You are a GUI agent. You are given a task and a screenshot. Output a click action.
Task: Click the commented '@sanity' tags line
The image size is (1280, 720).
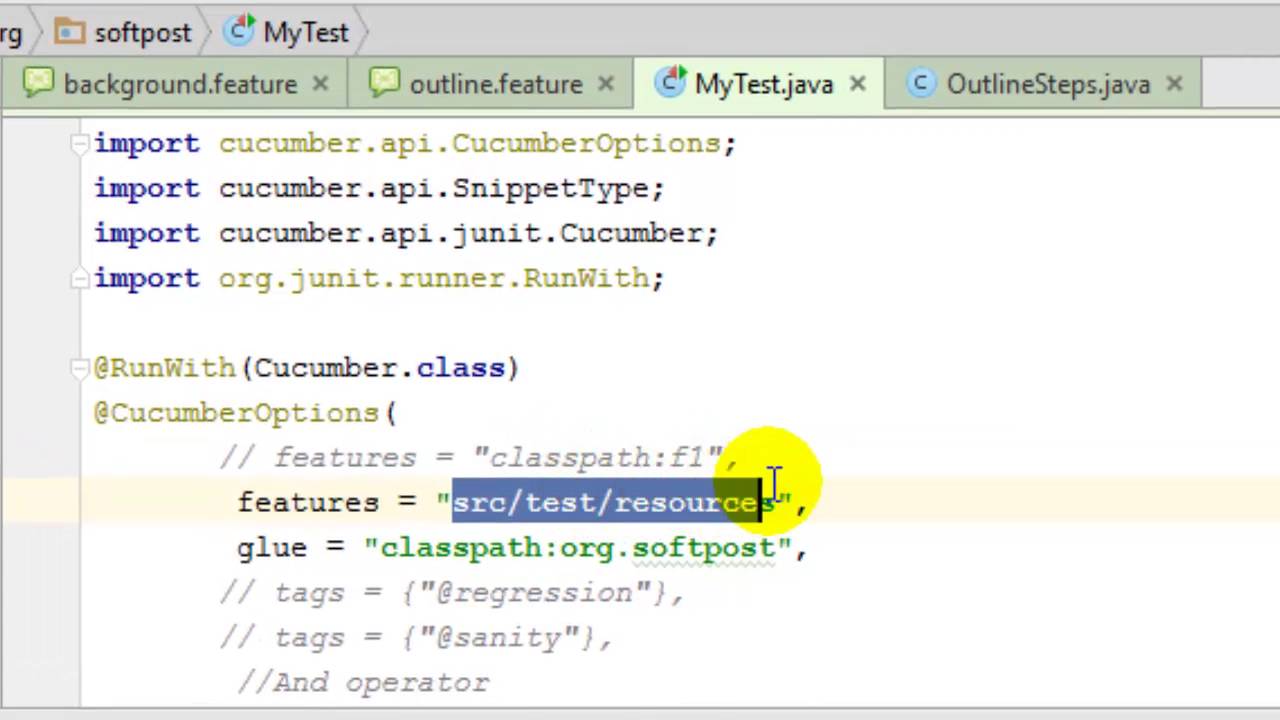pyautogui.click(x=416, y=638)
